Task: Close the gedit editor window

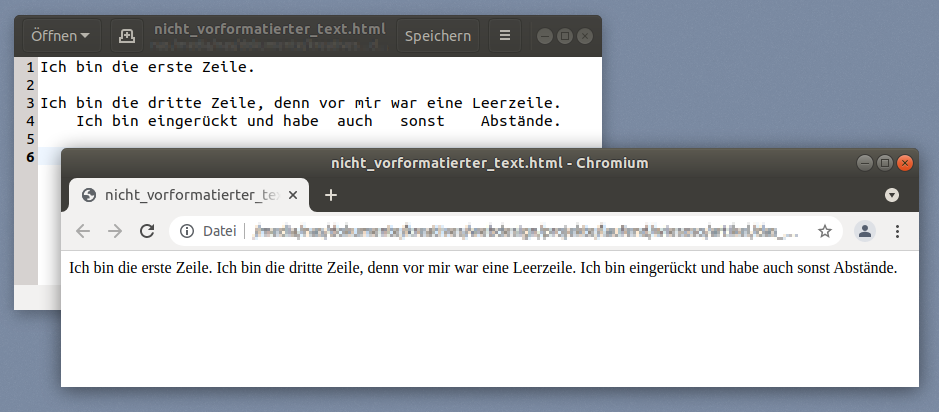Action: [584, 37]
